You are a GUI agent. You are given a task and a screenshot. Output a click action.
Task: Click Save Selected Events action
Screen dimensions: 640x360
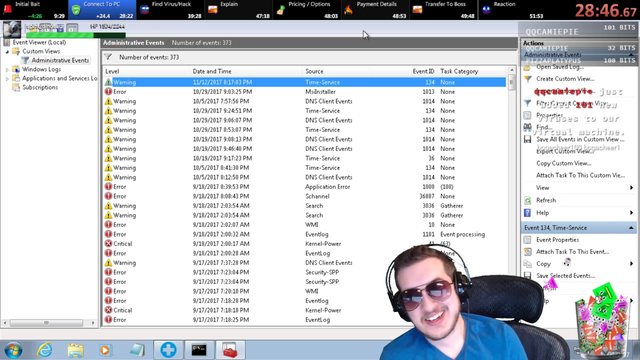[565, 276]
